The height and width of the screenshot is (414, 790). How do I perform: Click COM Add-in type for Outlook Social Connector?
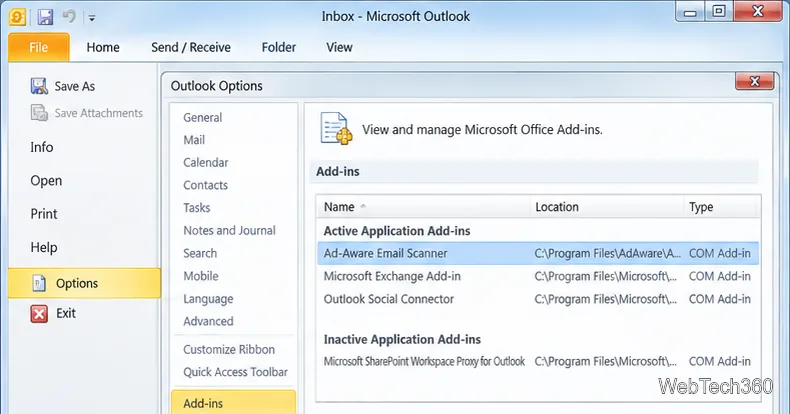[x=719, y=299]
